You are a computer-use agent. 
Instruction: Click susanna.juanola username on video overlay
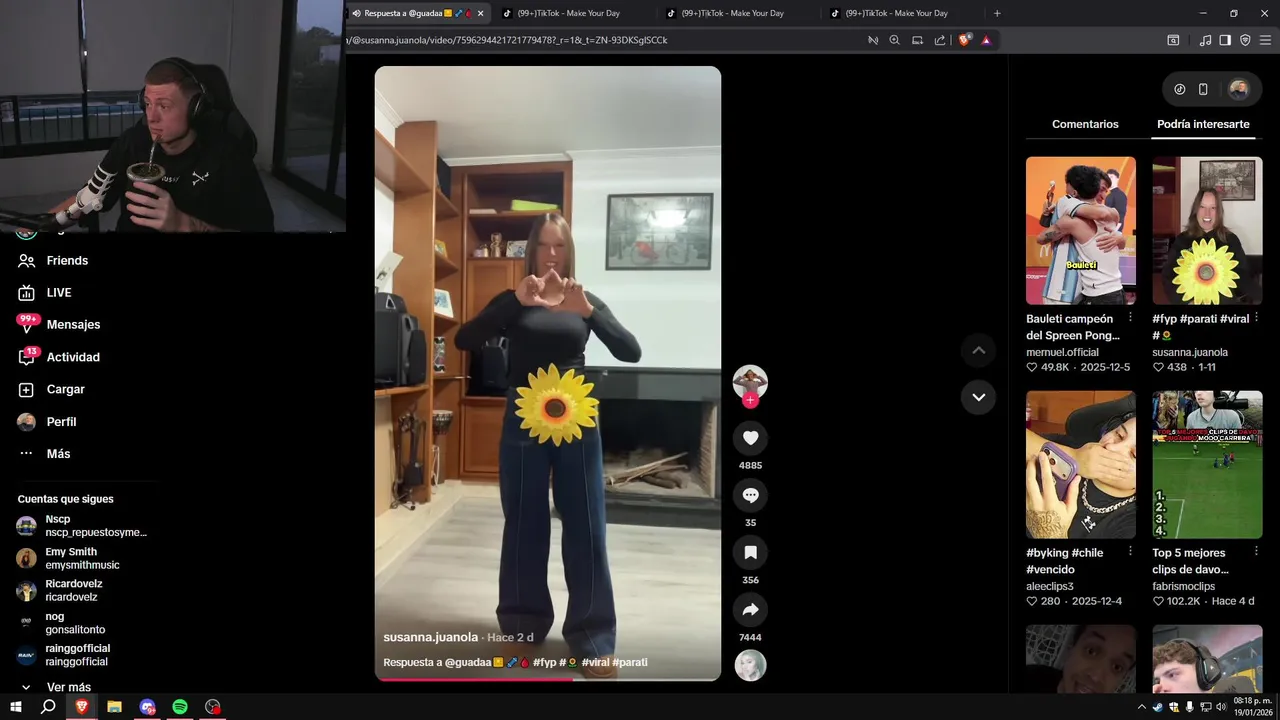pyautogui.click(x=430, y=637)
